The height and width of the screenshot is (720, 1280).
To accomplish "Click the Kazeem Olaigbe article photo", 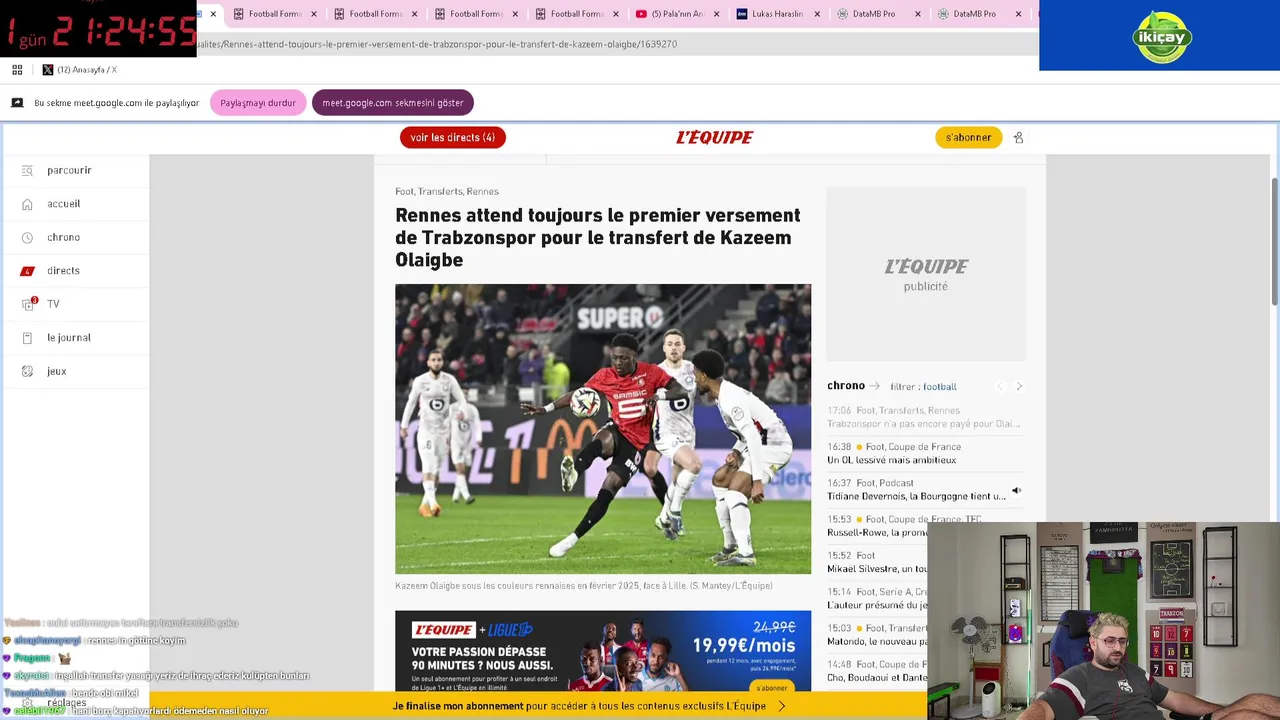I will (x=603, y=429).
